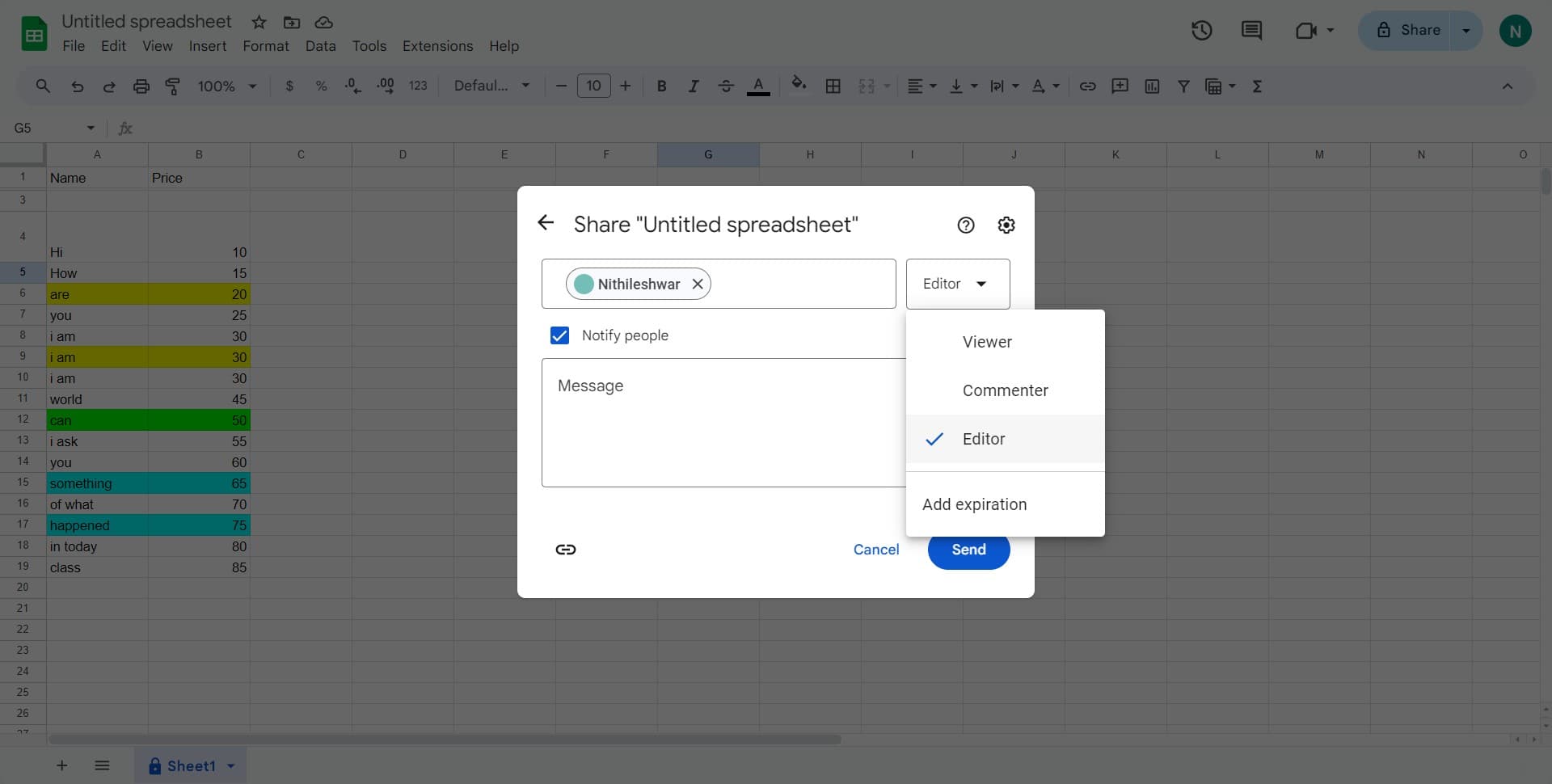
Task: Toggle italic formatting in toolbar
Action: (693, 86)
